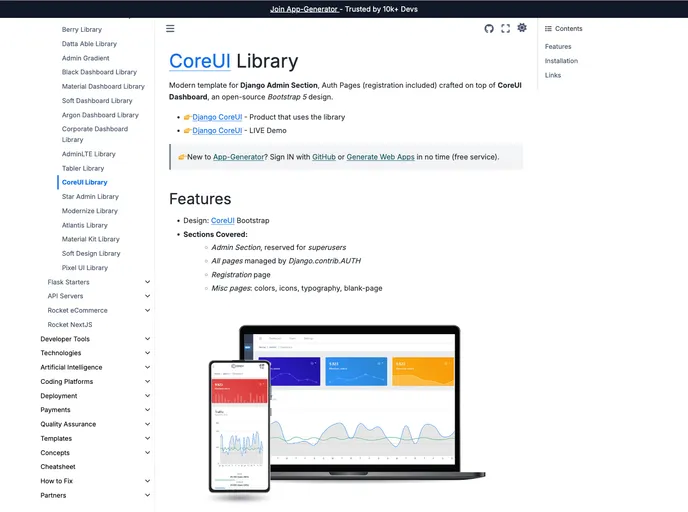Image resolution: width=688 pixels, height=512 pixels.
Task: Click the Contents list icon
Action: [548, 29]
